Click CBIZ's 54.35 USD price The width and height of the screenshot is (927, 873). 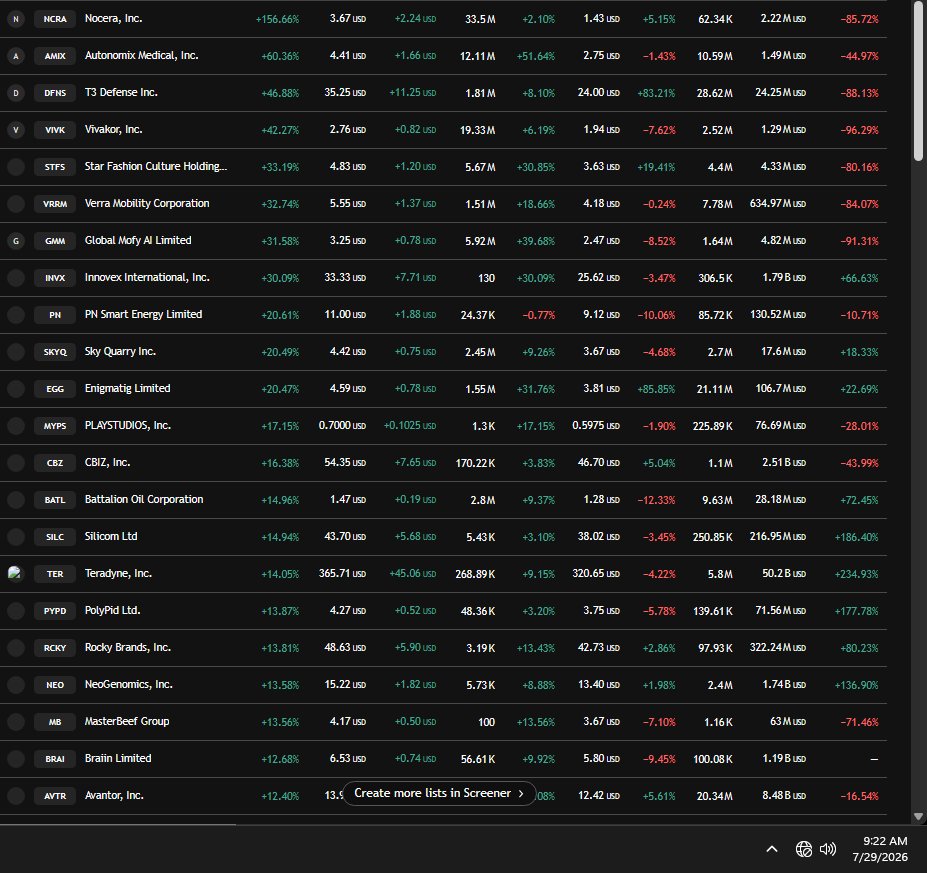(345, 462)
